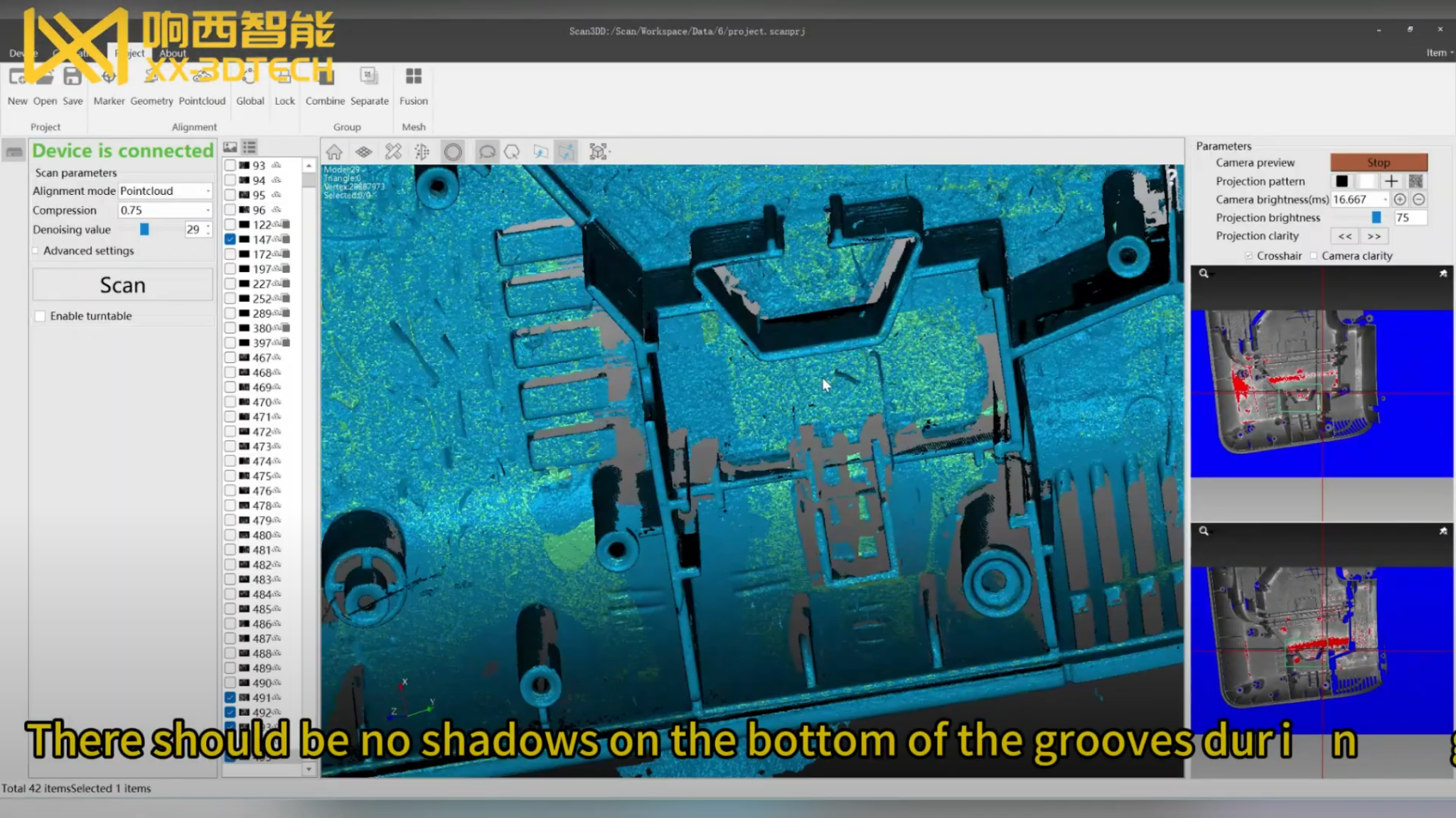Click magnifier icon in upper camera preview
The height and width of the screenshot is (818, 1456).
tap(1204, 274)
